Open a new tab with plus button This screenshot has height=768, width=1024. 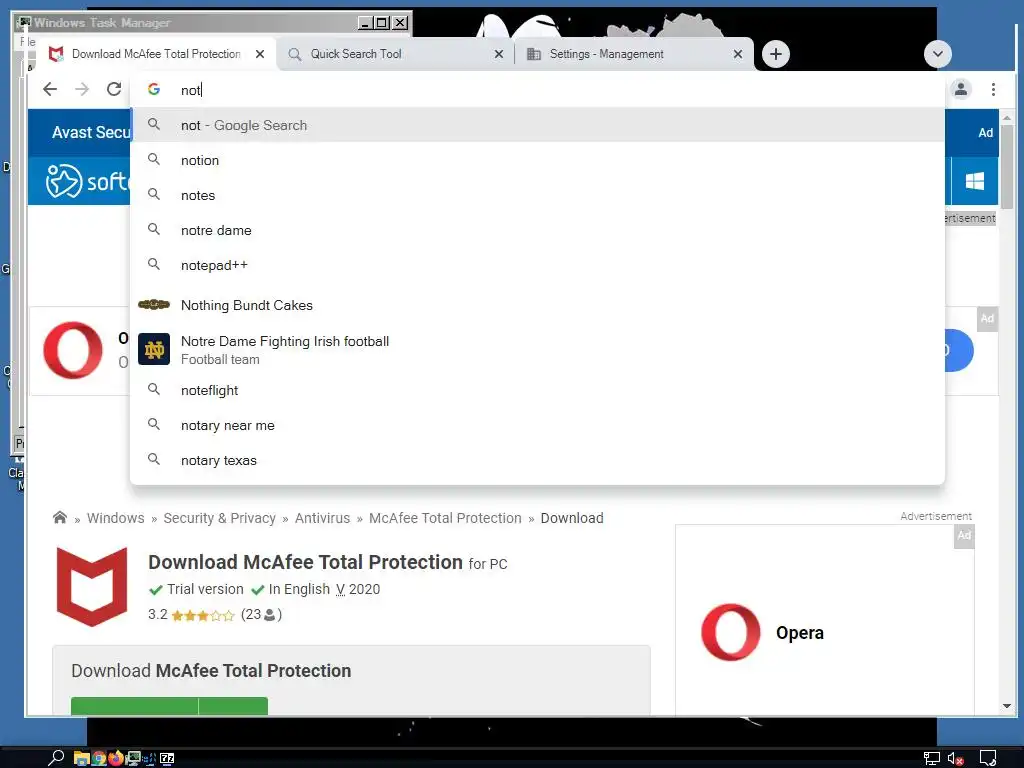(x=775, y=54)
